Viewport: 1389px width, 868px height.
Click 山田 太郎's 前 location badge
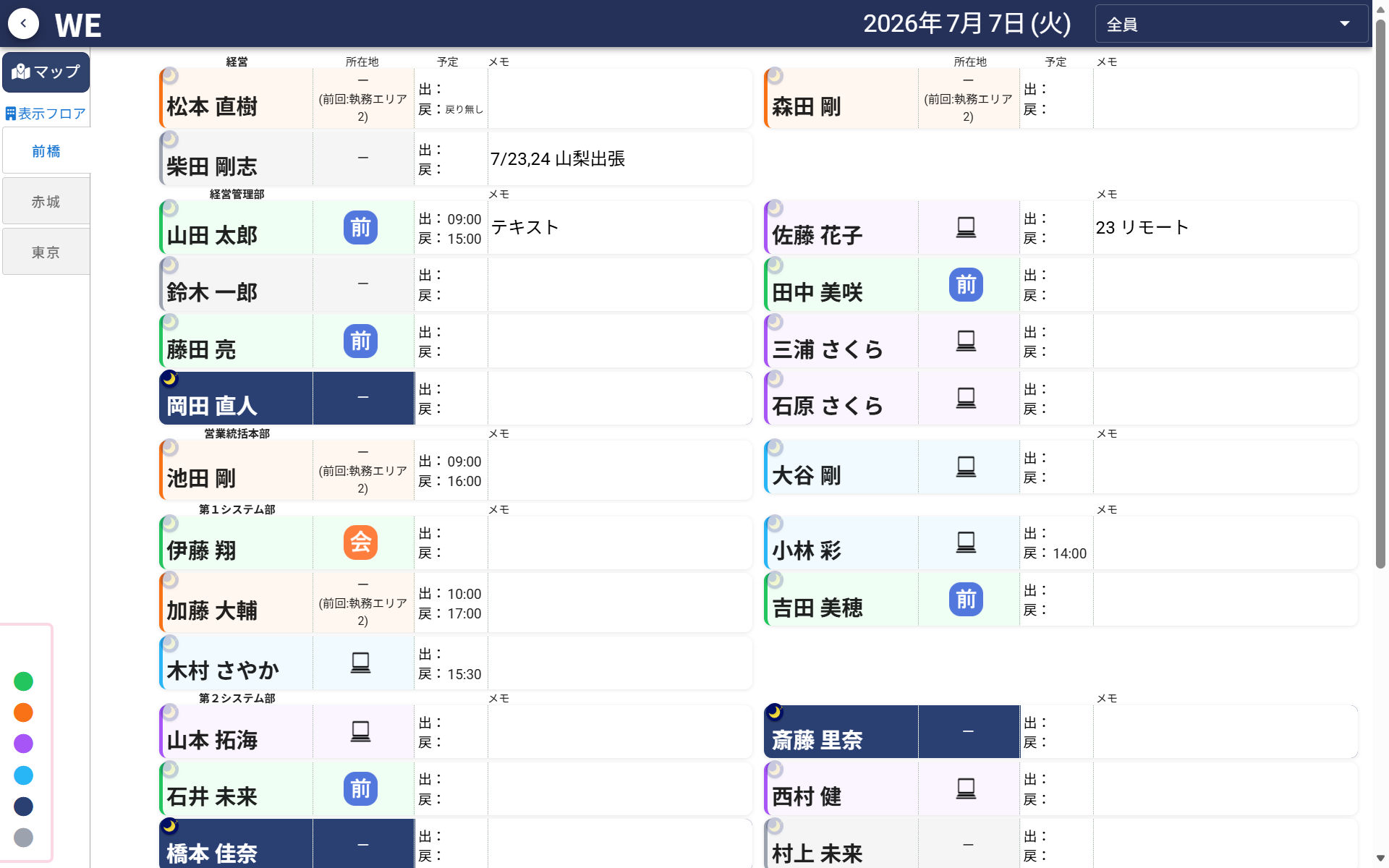[360, 228]
